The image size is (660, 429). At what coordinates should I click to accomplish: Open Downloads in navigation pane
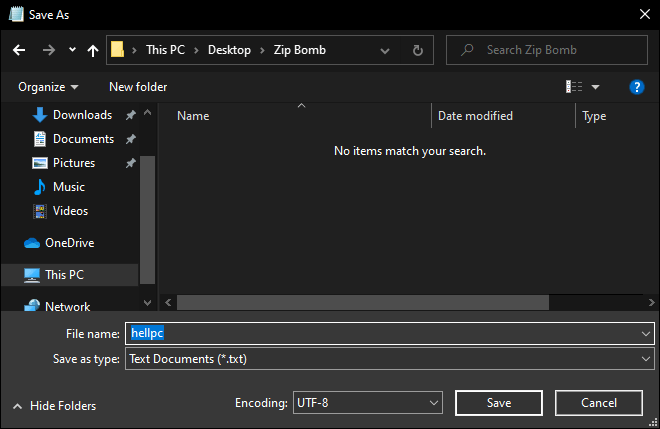(x=82, y=115)
